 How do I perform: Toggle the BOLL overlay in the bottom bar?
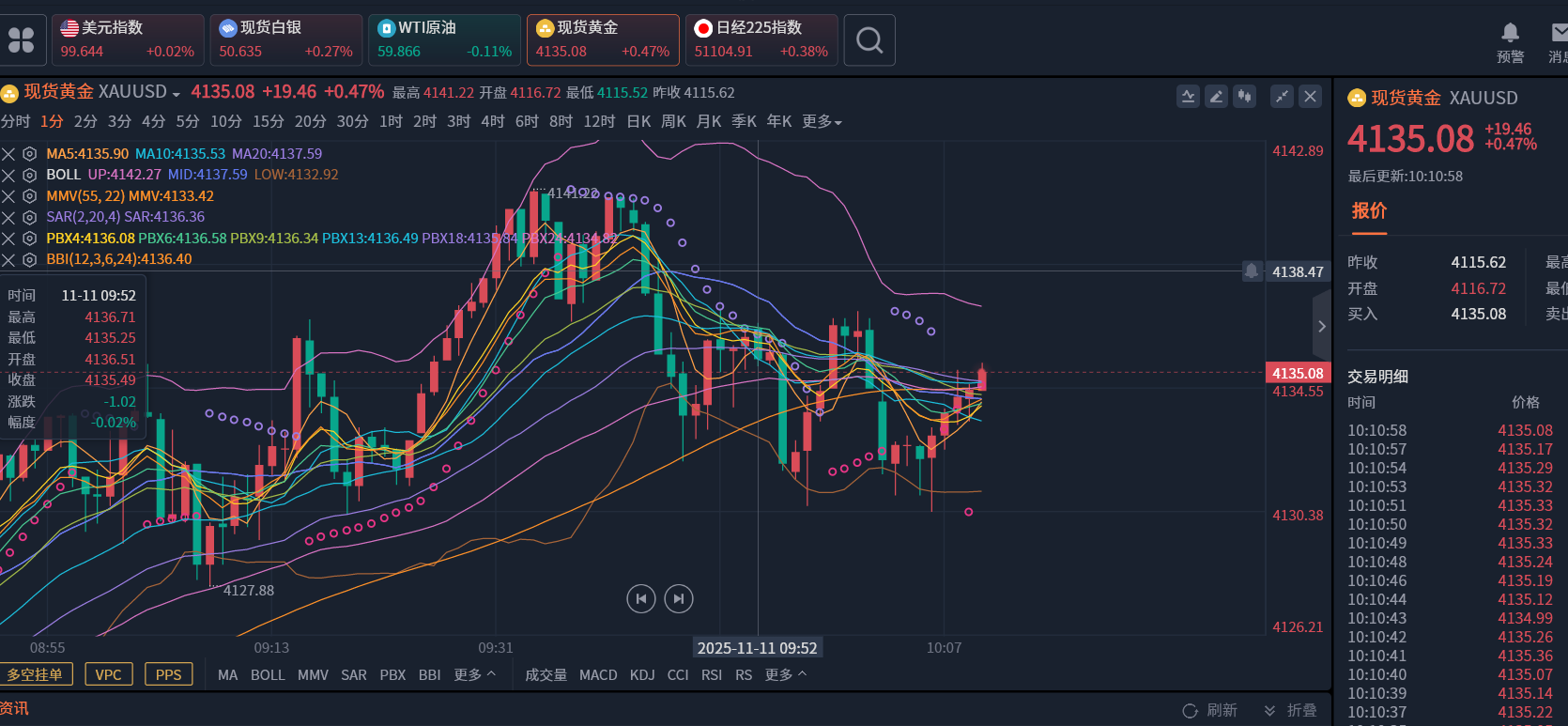pos(268,674)
